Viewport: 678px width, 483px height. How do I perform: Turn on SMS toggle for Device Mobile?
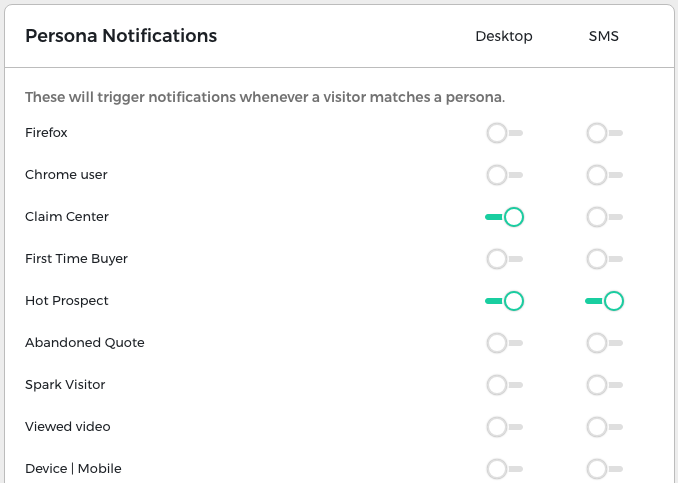coord(604,468)
